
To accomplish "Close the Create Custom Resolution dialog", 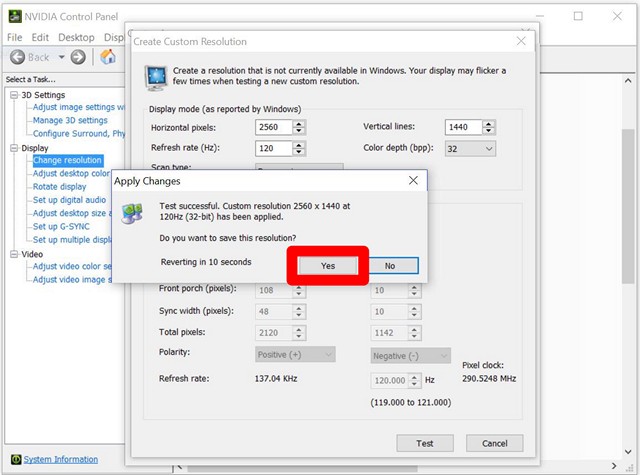I will point(521,41).
